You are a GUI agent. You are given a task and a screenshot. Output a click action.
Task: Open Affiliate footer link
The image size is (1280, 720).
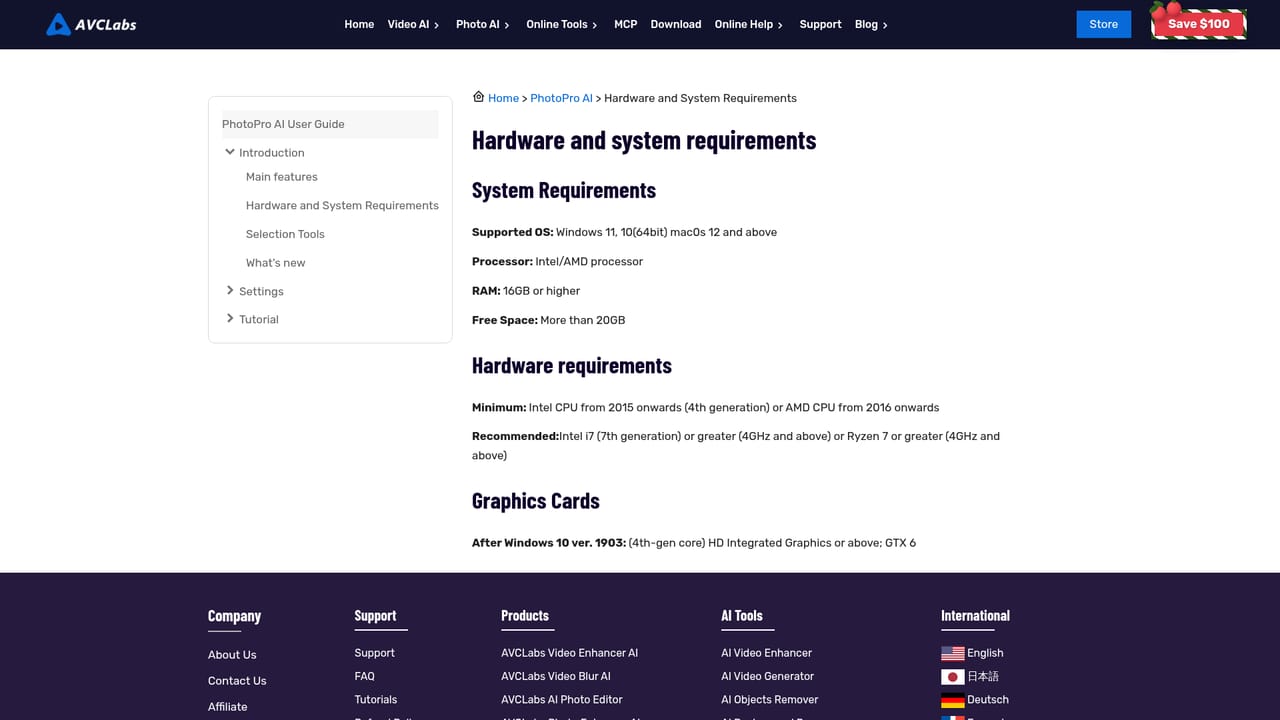pos(227,707)
